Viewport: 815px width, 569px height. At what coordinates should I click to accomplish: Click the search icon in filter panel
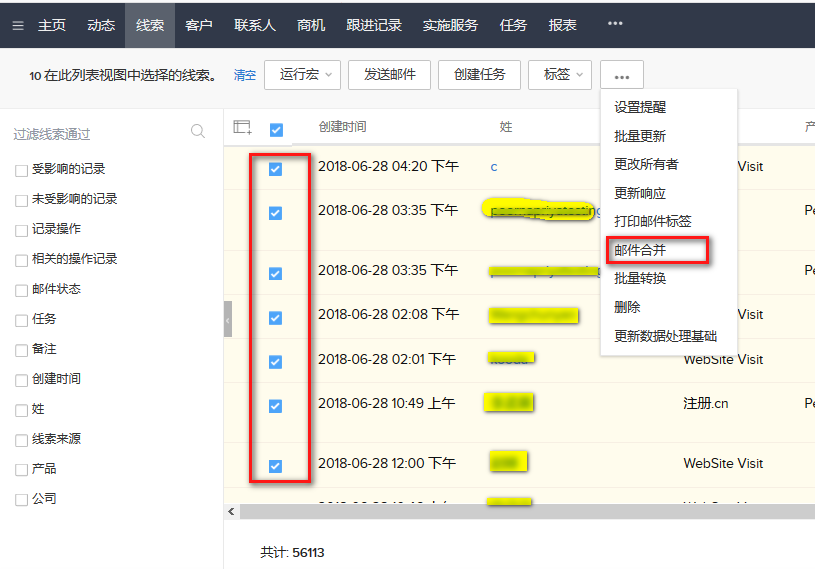click(198, 132)
